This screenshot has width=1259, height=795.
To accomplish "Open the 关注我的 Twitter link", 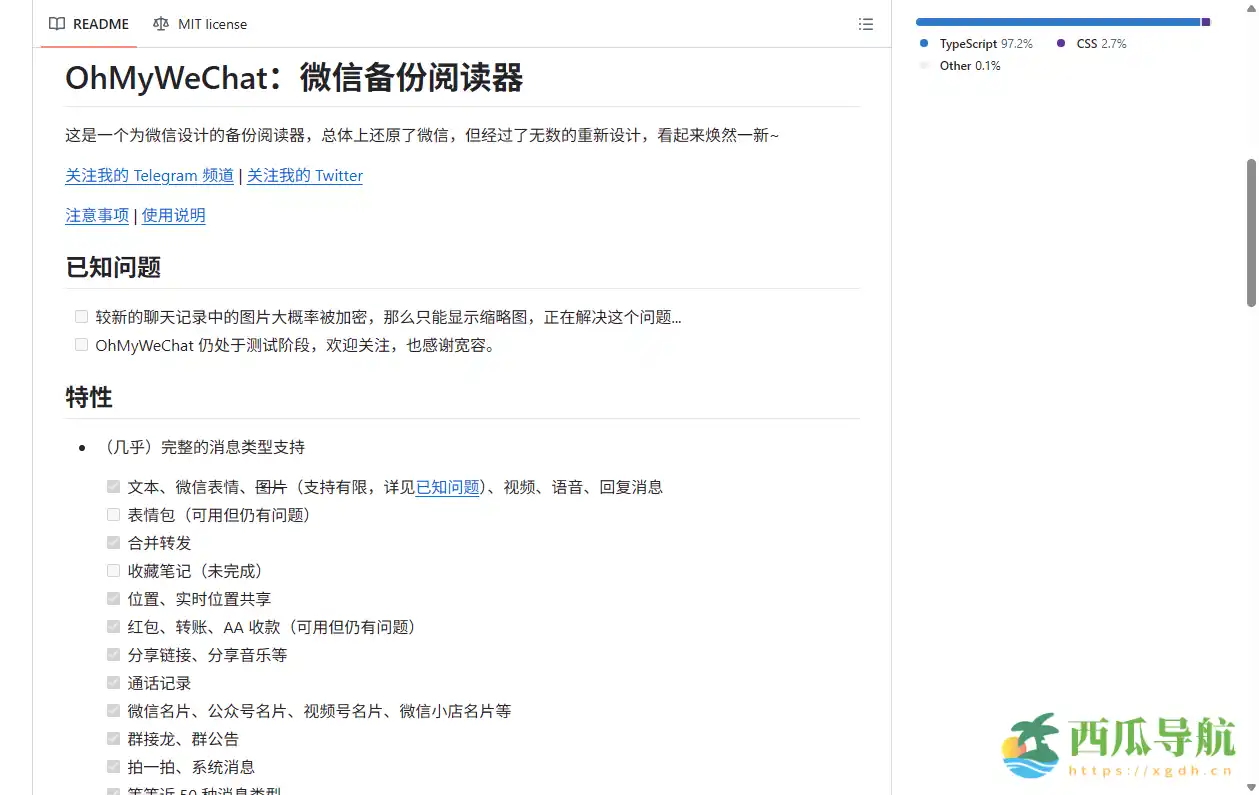I will pos(305,175).
